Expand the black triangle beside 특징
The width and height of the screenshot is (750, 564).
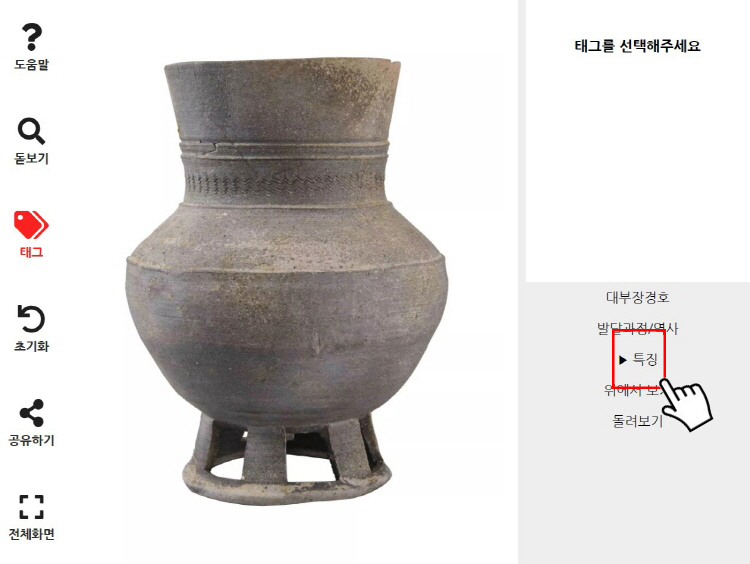click(x=622, y=360)
